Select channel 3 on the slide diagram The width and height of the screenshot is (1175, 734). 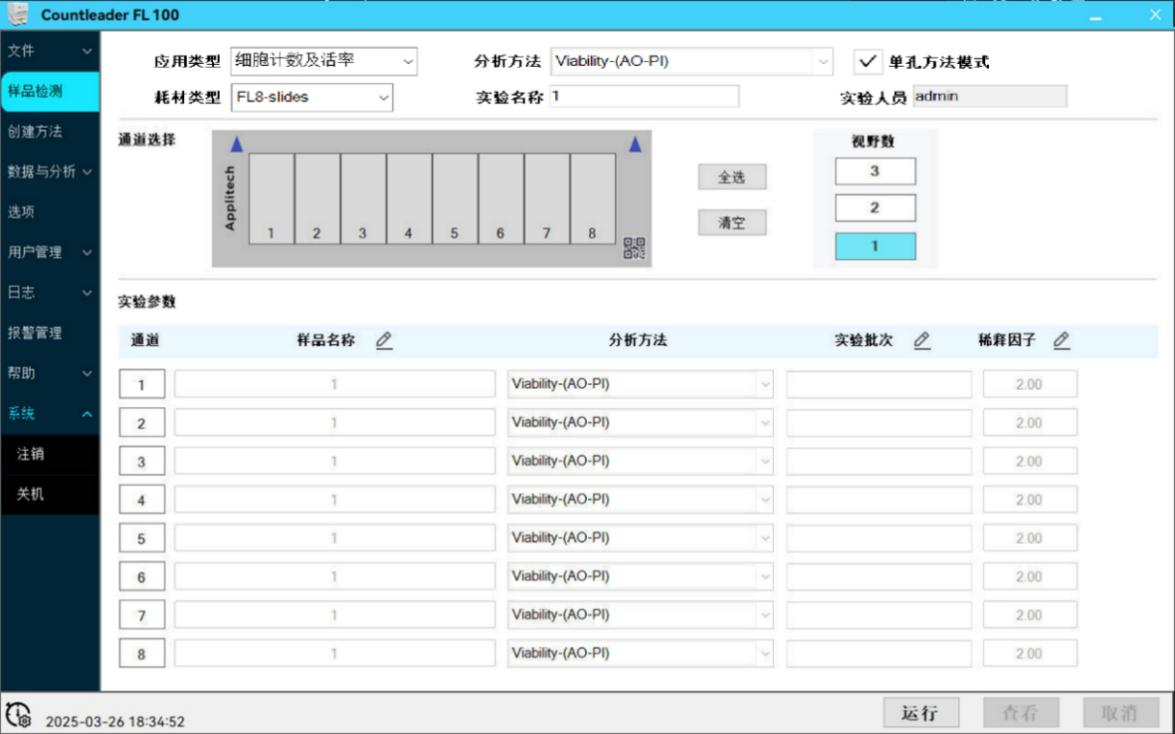[x=363, y=198]
